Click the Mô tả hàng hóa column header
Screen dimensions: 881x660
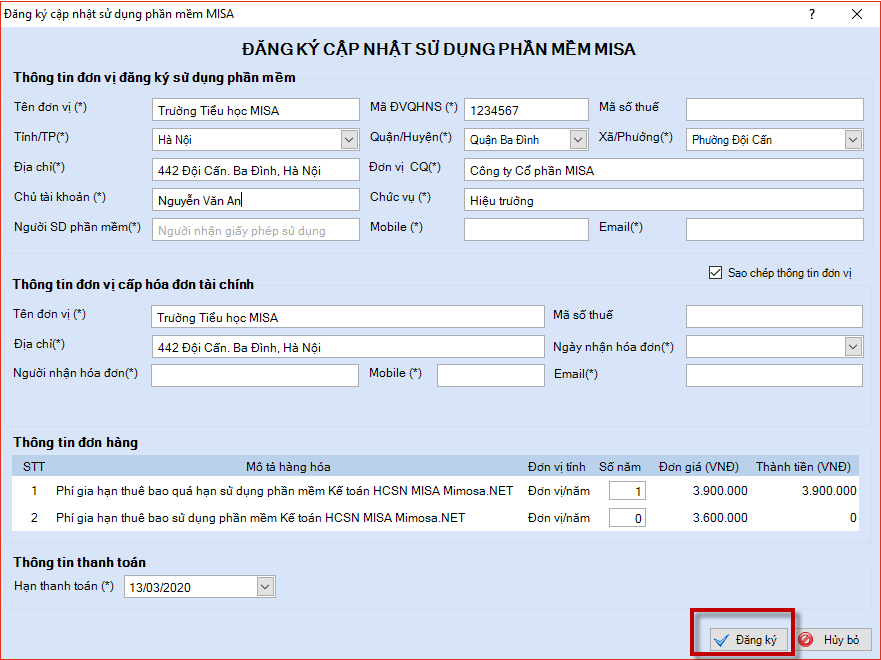coord(288,467)
